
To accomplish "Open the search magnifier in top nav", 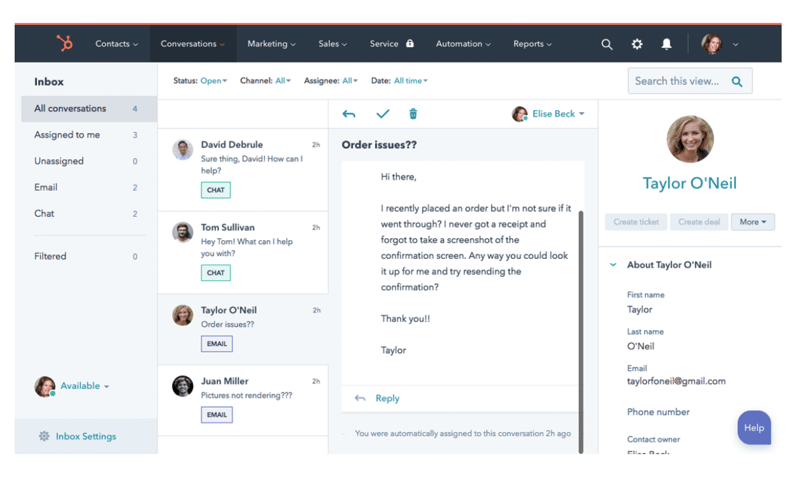I will tap(606, 44).
